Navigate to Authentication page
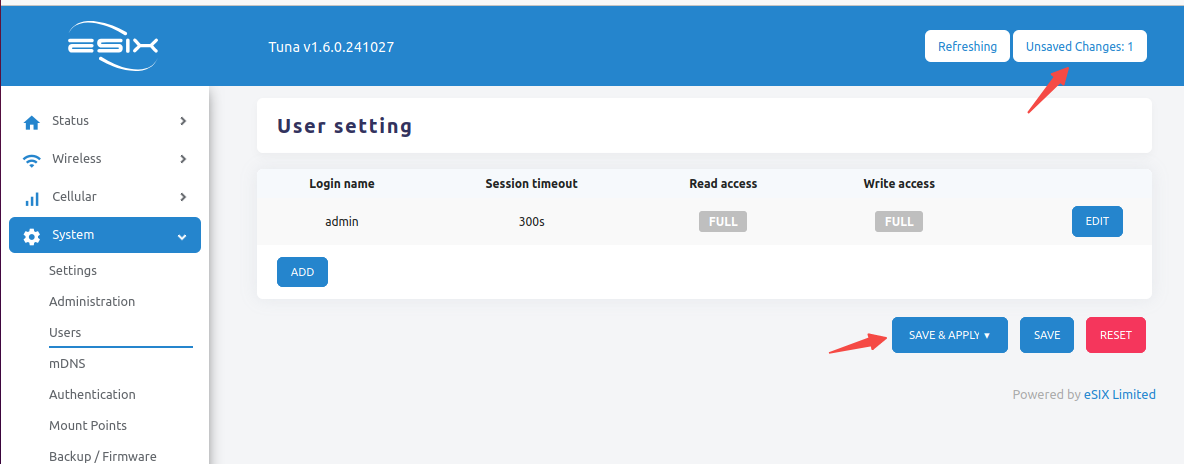 click(92, 395)
